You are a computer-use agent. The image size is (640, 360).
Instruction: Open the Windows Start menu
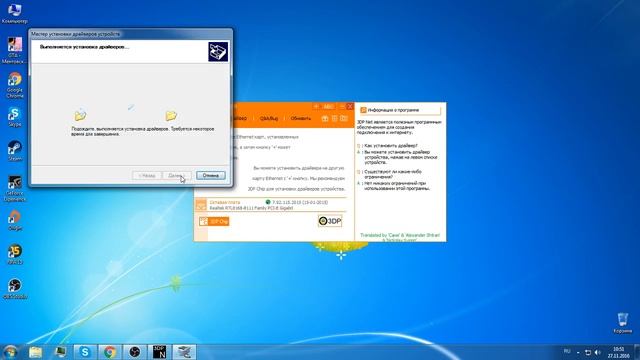pos(10,352)
